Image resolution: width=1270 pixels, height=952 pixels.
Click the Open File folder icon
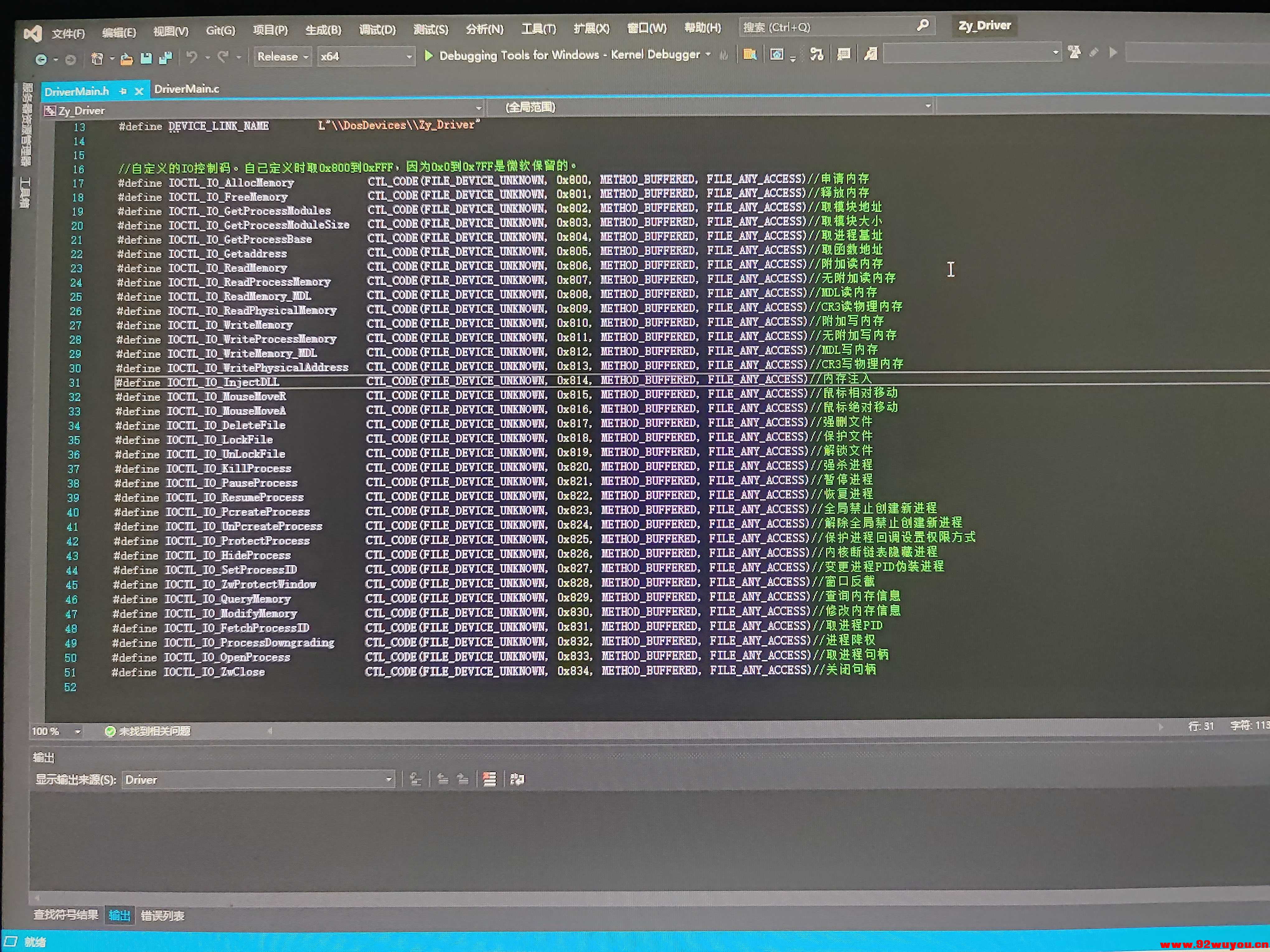127,58
